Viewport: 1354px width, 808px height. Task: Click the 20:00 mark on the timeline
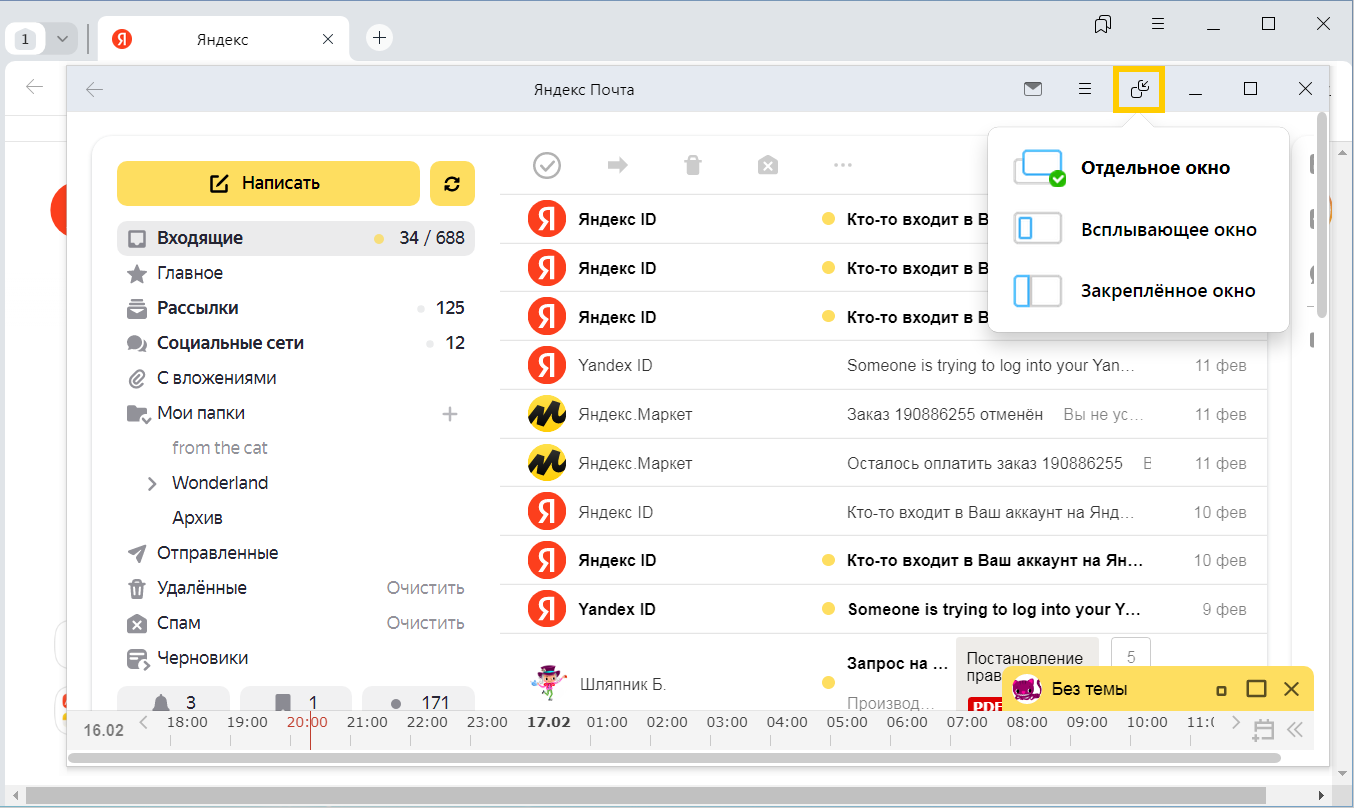(x=308, y=722)
